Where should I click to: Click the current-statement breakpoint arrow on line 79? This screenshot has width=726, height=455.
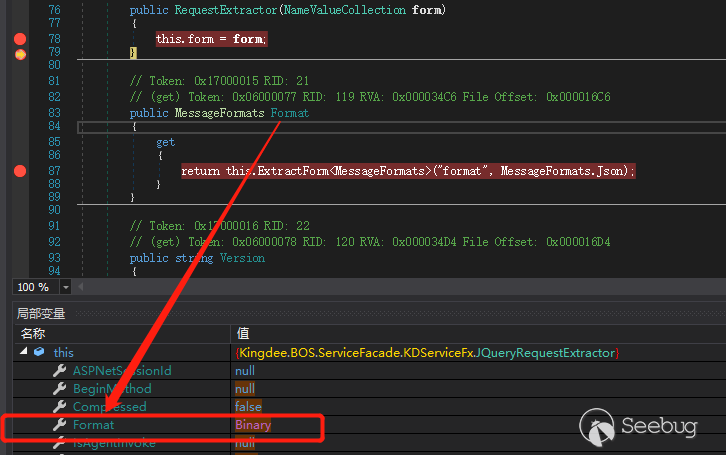click(x=20, y=55)
